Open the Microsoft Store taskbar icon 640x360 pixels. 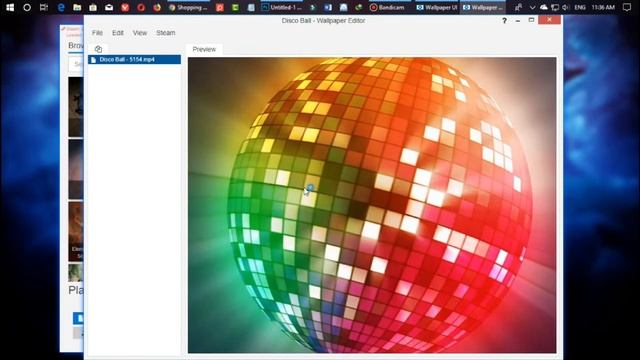(x=93, y=7)
